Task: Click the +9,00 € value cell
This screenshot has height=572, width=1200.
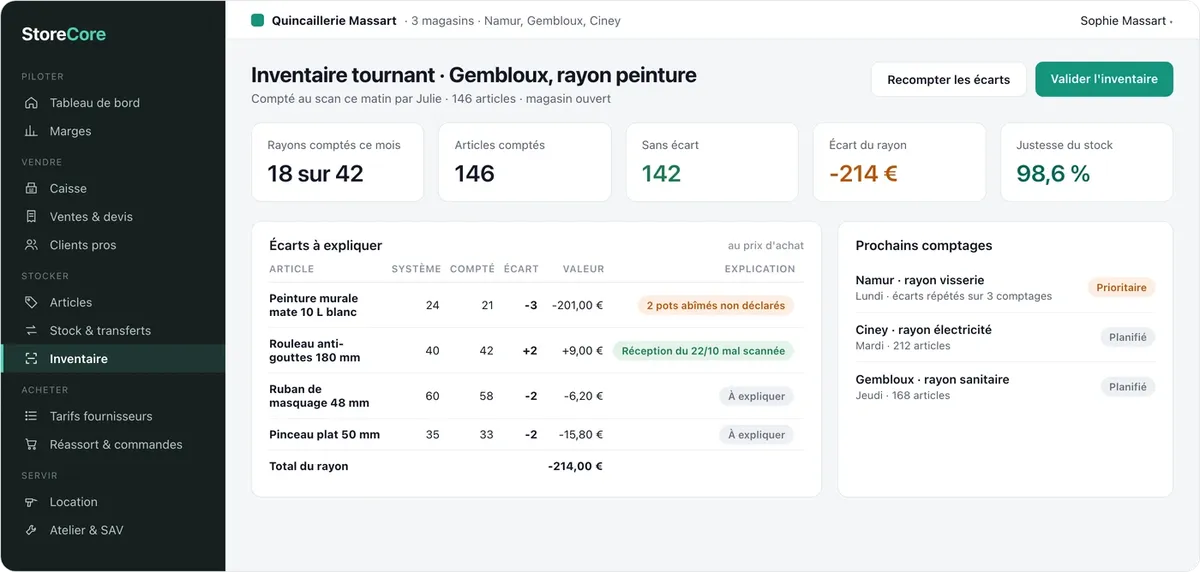Action: pos(582,351)
